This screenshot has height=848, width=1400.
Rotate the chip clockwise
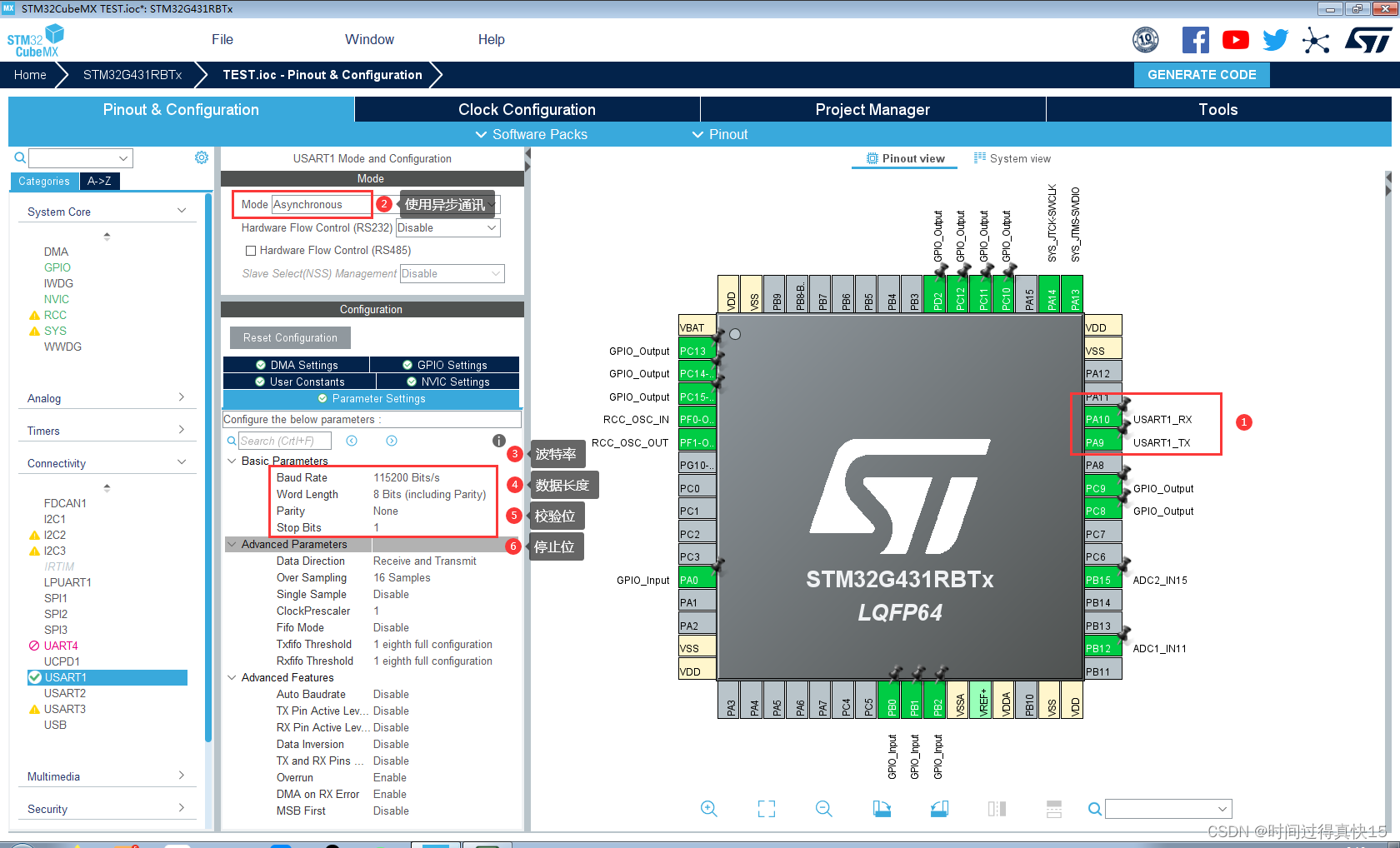tap(882, 809)
